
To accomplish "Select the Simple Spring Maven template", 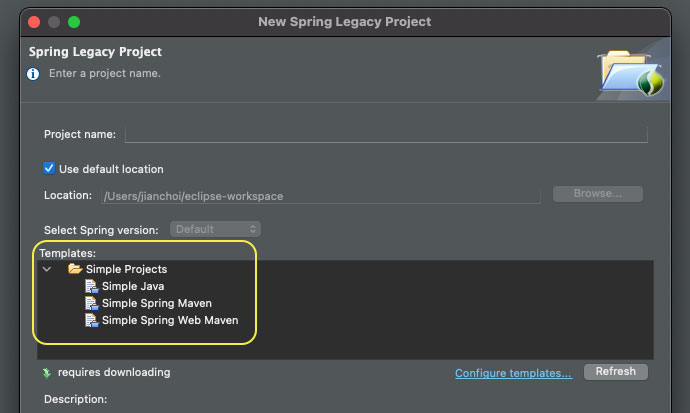I will (157, 303).
